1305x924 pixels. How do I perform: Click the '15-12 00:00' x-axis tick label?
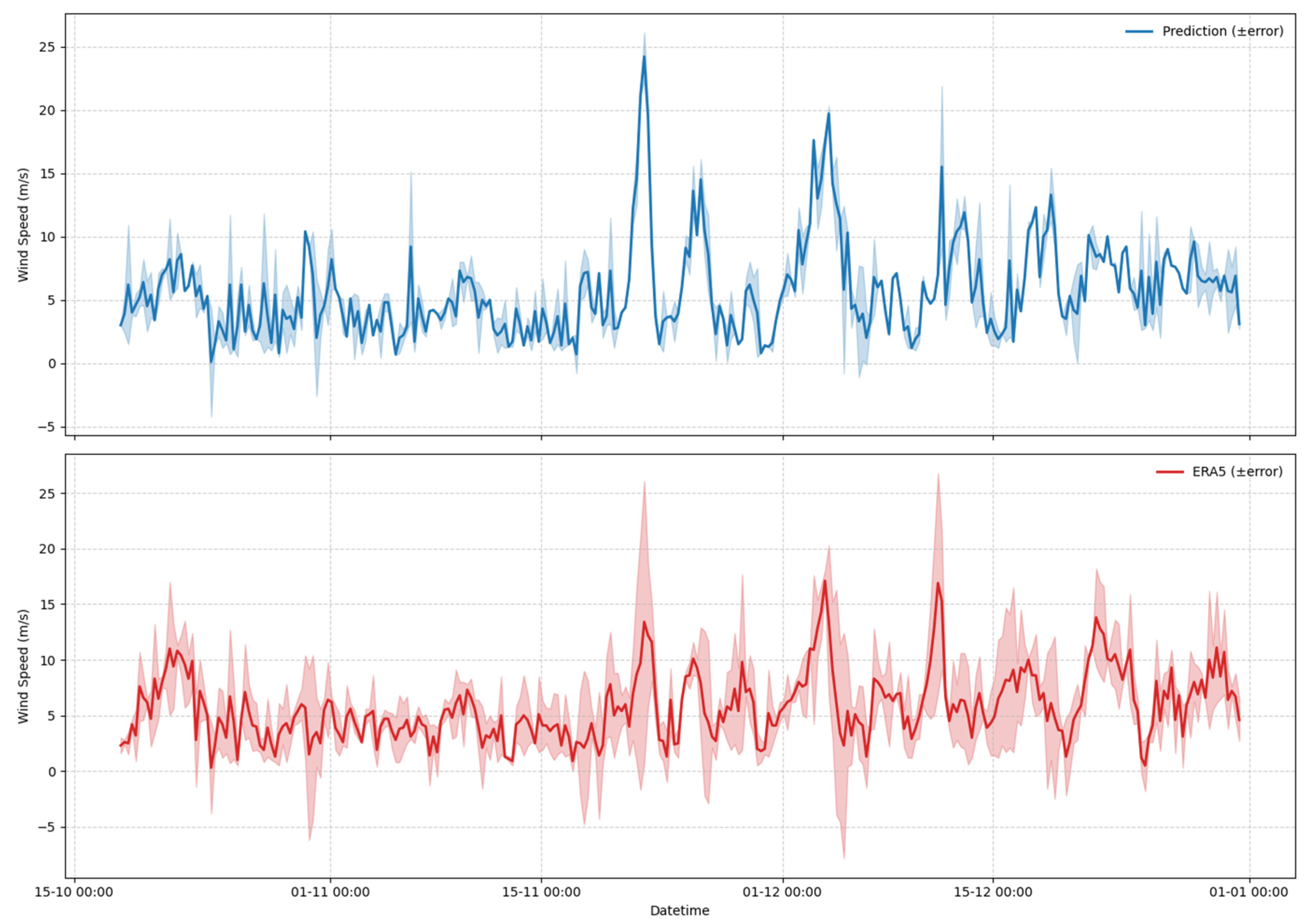point(993,892)
